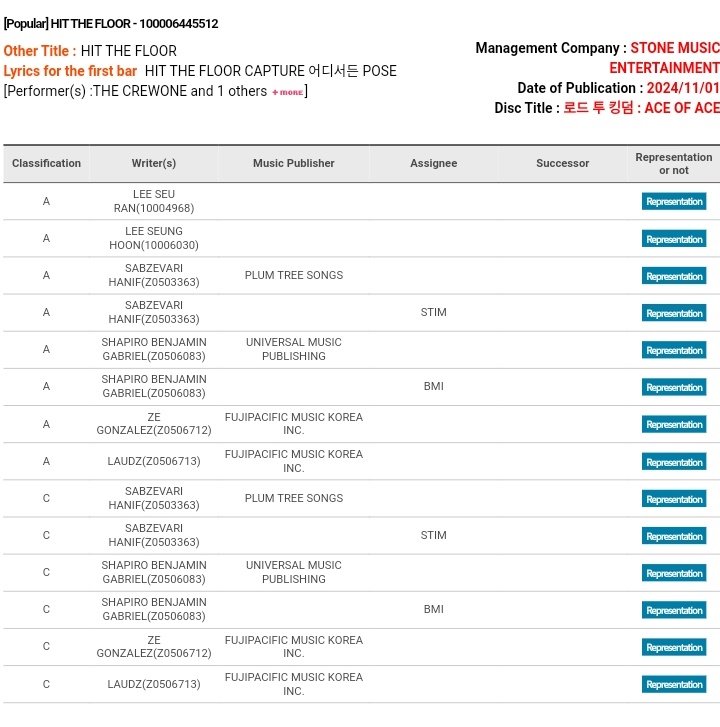The image size is (720, 727).
Task: Select the Writer(s) column header
Action: [x=154, y=163]
